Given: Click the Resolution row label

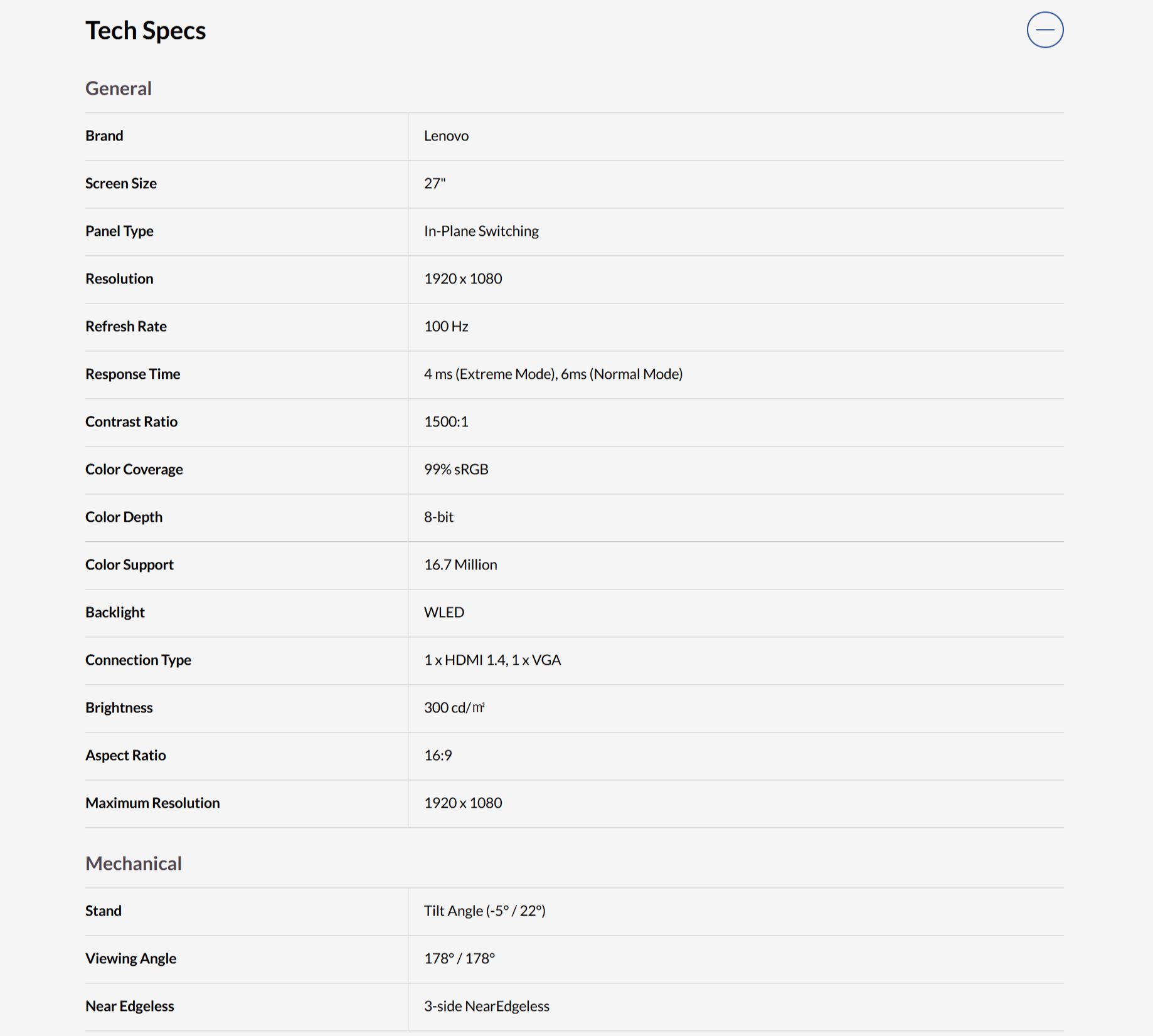Looking at the screenshot, I should tap(119, 279).
